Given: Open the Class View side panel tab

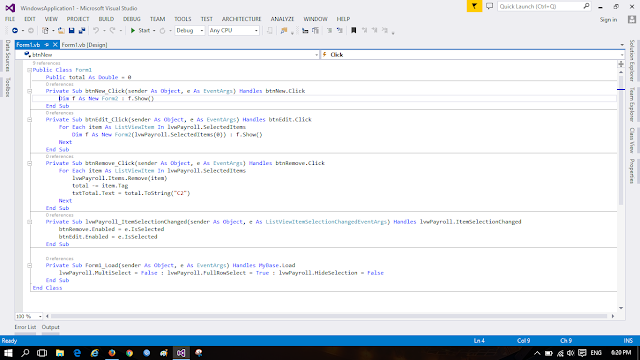Looking at the screenshot, I should 632,140.
